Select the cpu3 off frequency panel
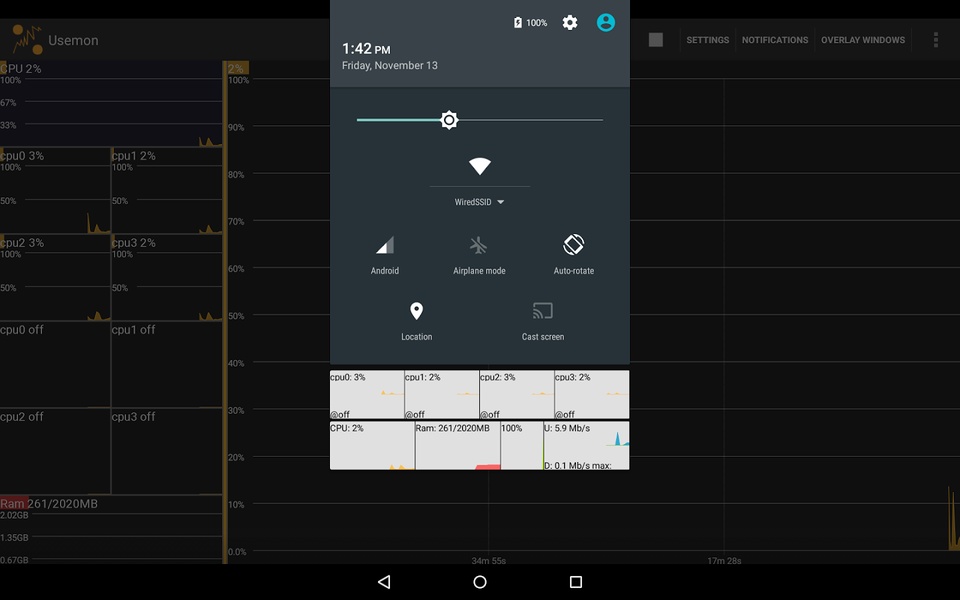This screenshot has height=600, width=960. [167, 452]
